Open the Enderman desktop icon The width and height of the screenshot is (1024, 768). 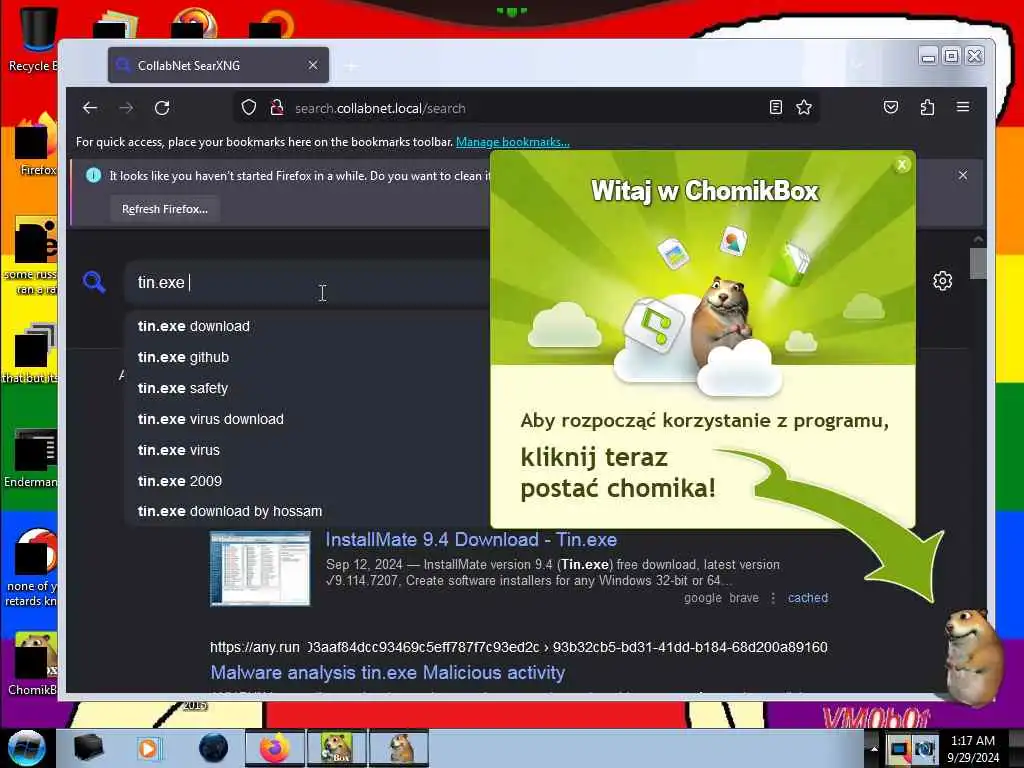31,458
